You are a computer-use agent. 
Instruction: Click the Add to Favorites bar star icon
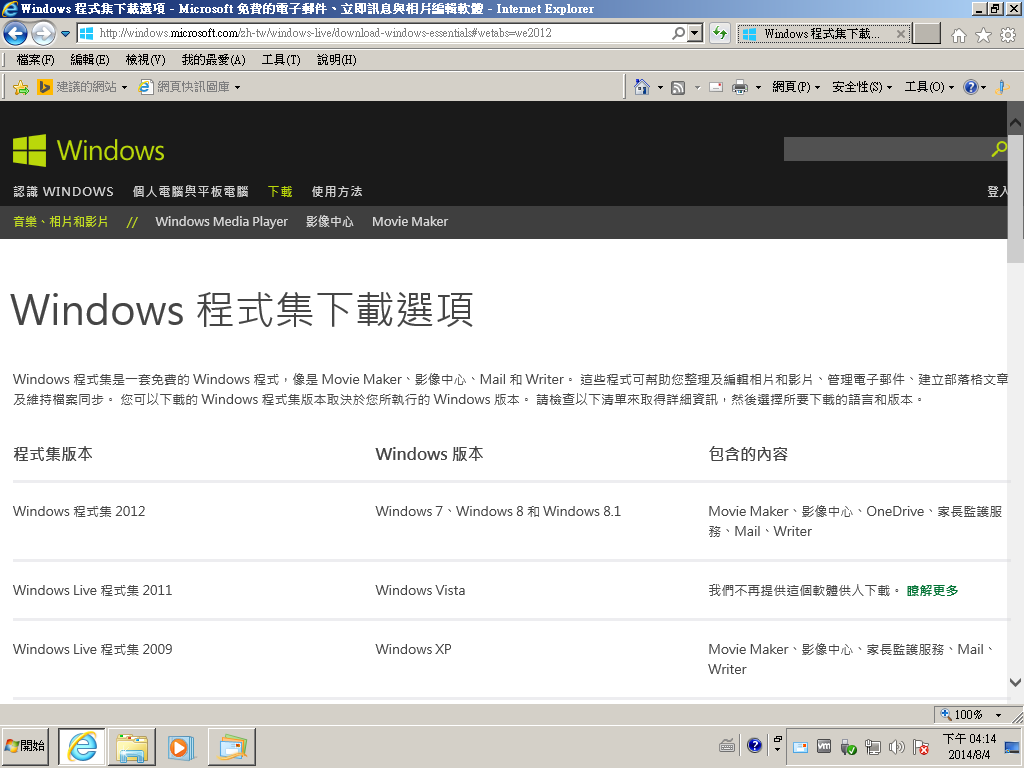21,87
